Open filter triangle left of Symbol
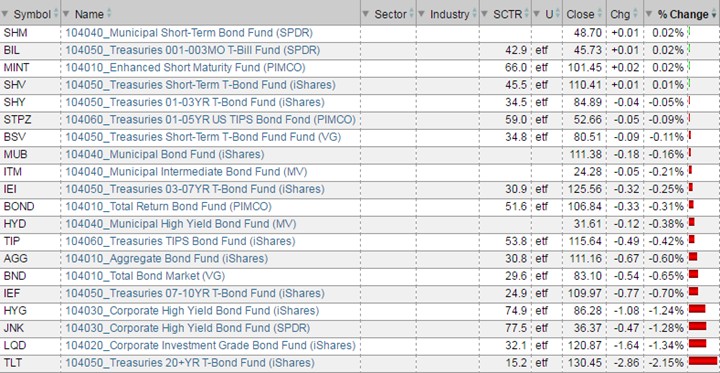Screen dimensions: 720x373 (5, 14)
